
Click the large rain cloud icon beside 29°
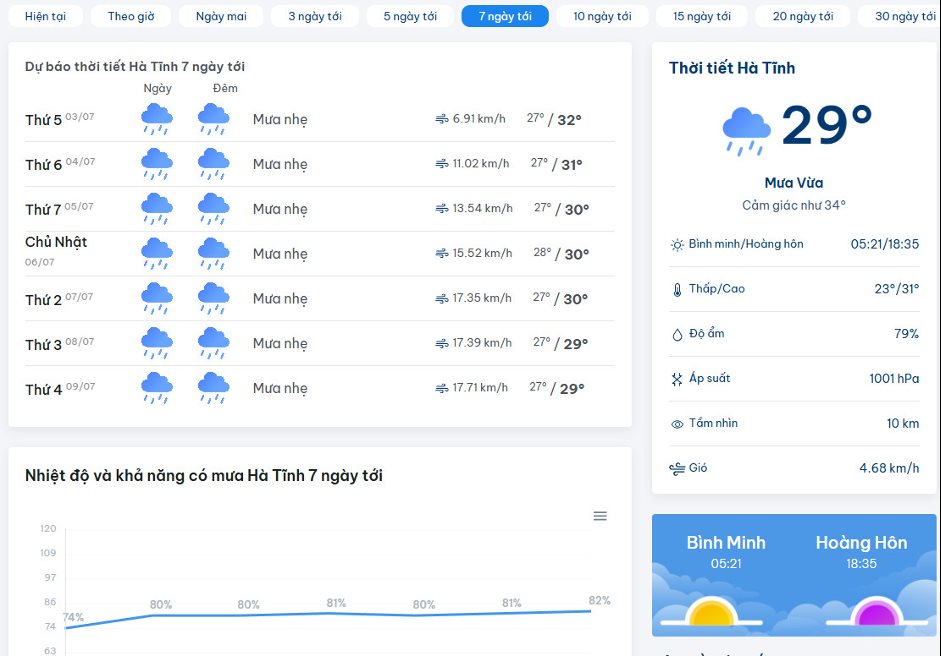[746, 130]
